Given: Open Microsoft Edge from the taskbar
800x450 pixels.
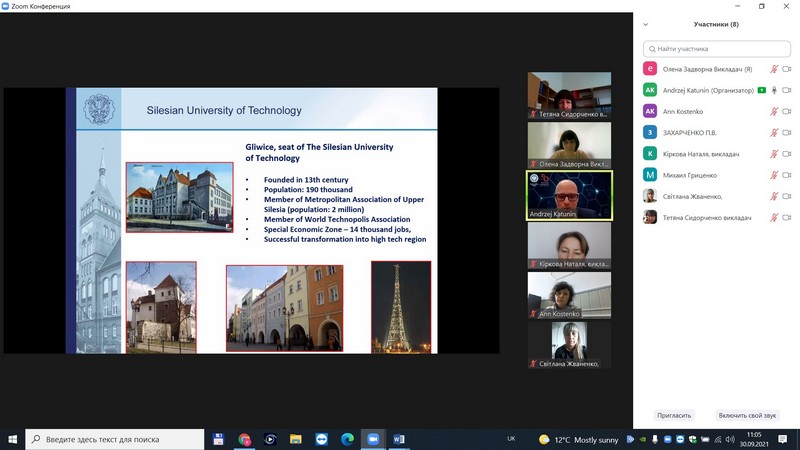Looking at the screenshot, I should pos(347,438).
